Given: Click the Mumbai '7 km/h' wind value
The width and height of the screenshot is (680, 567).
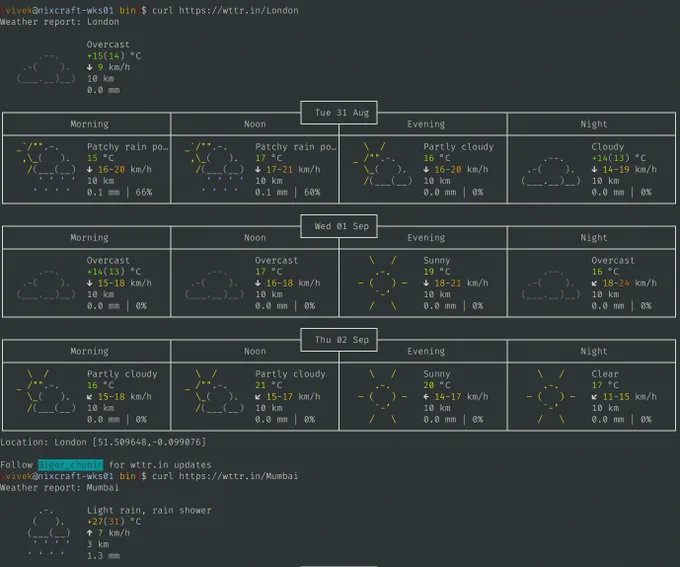Looking at the screenshot, I should (x=108, y=533).
